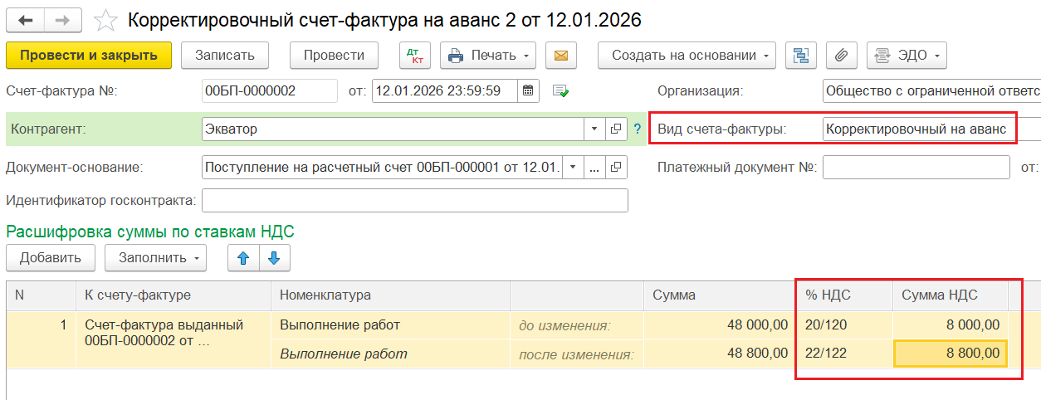Click the envelope icon to send by email
1041x400 pixels.
tap(561, 55)
